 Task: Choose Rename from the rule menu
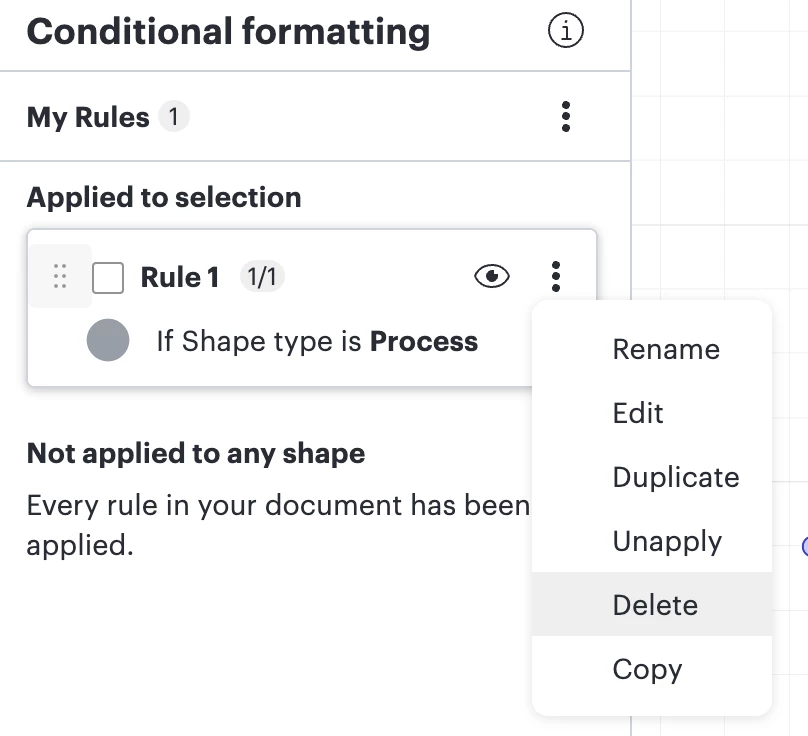pos(666,349)
